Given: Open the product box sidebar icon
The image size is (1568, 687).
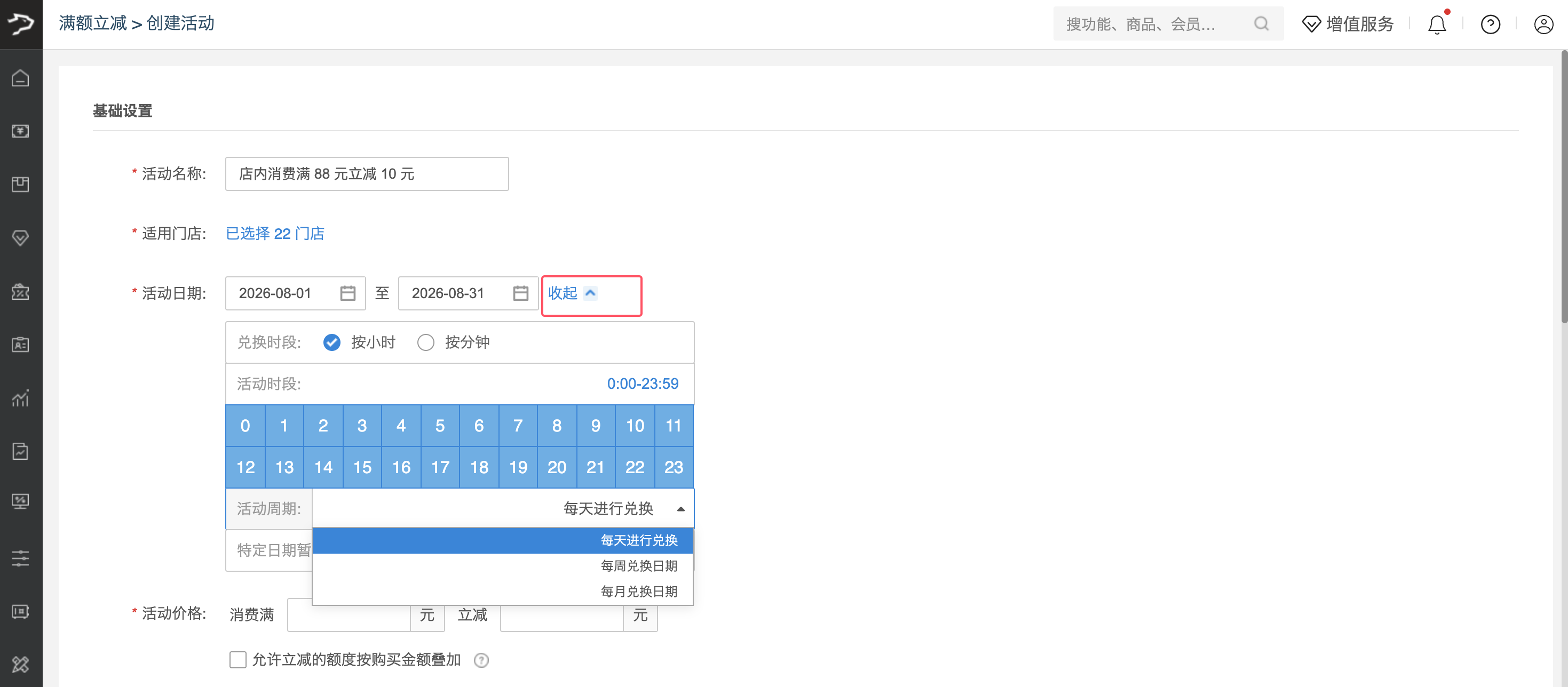Looking at the screenshot, I should coord(21,185).
